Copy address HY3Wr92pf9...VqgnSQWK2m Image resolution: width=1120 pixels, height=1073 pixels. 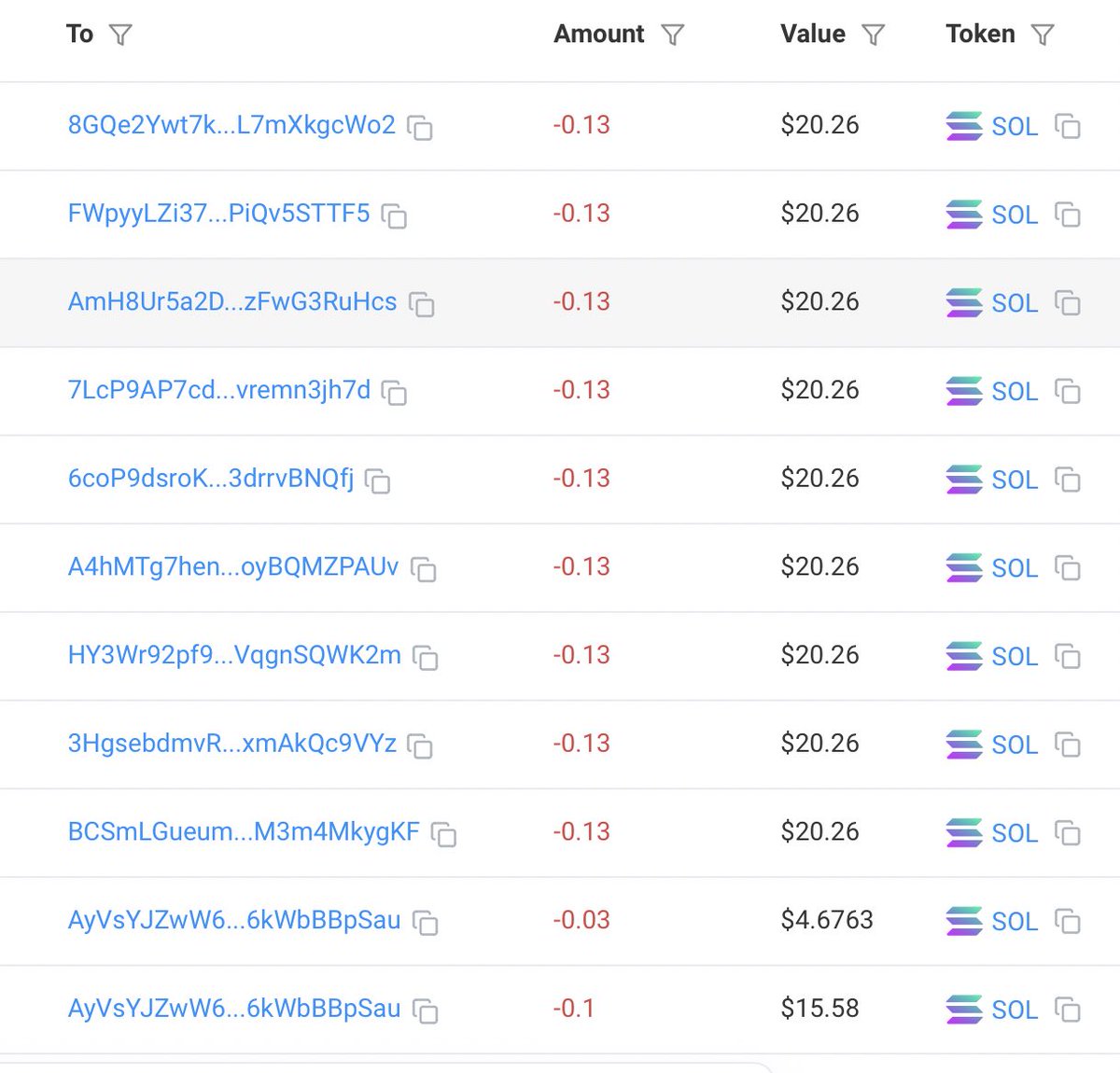(426, 658)
